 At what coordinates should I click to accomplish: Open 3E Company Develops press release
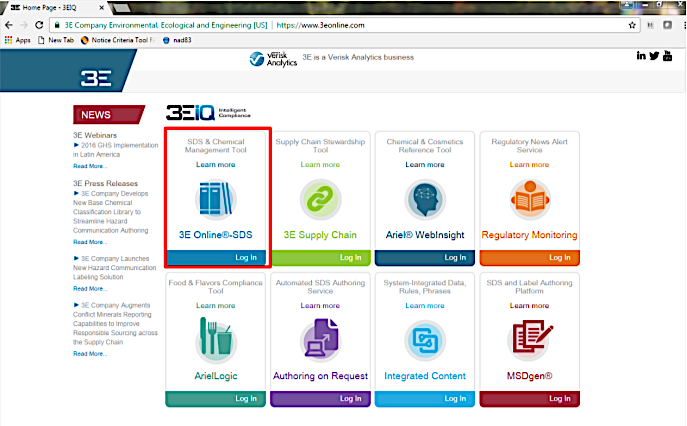pyautogui.click(x=111, y=212)
